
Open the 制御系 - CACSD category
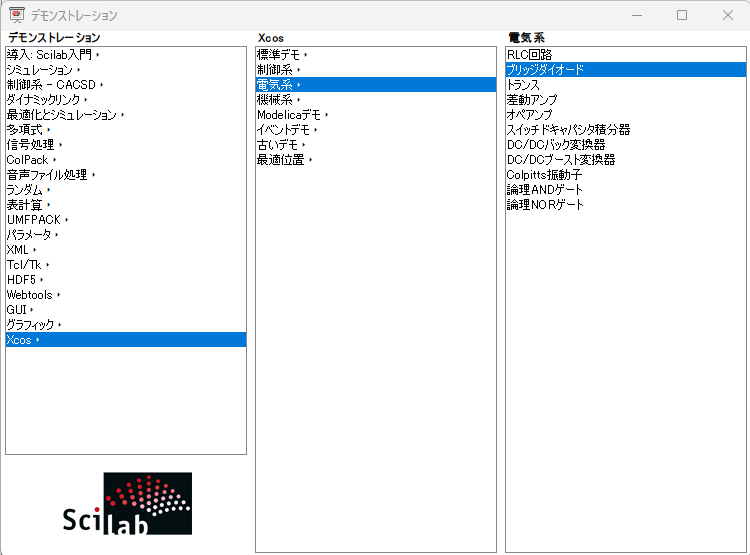click(126, 85)
